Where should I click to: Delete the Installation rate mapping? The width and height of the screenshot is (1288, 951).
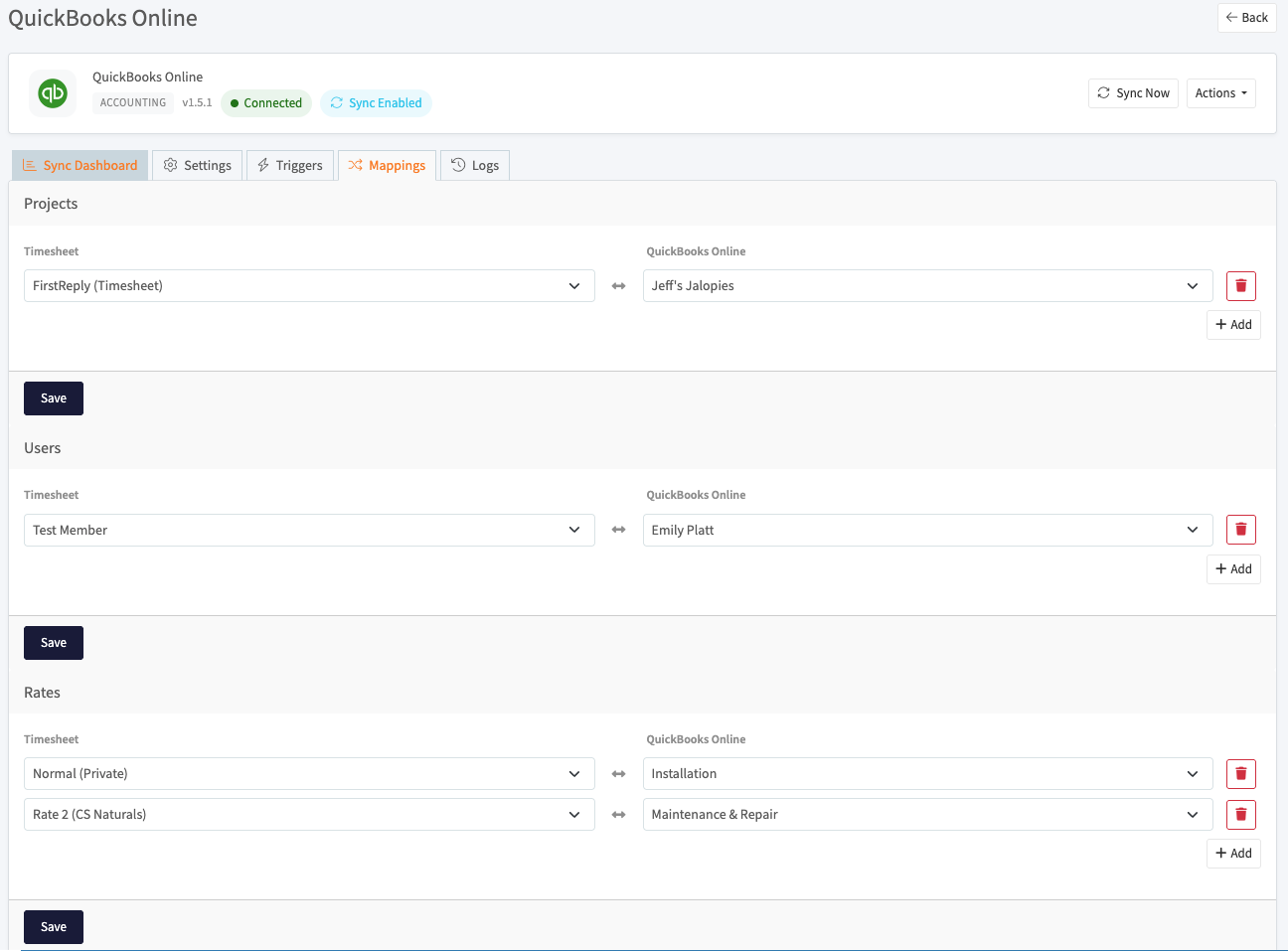click(1240, 774)
